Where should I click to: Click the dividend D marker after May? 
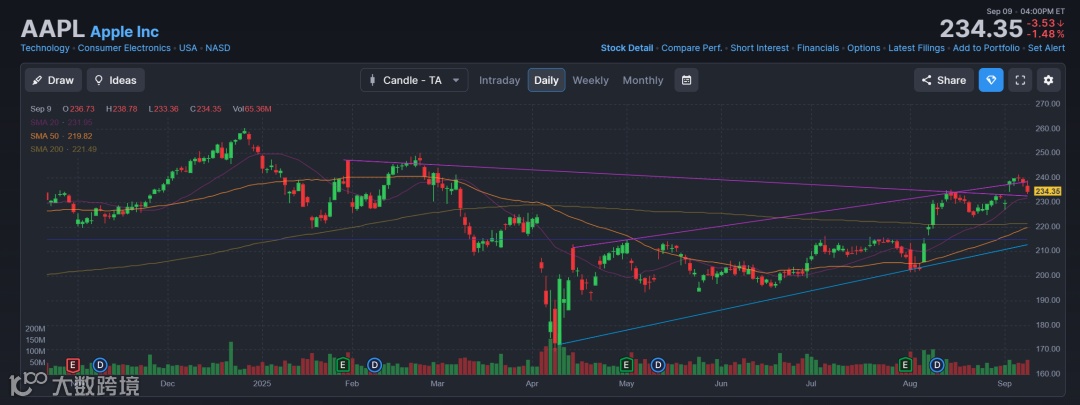click(658, 364)
